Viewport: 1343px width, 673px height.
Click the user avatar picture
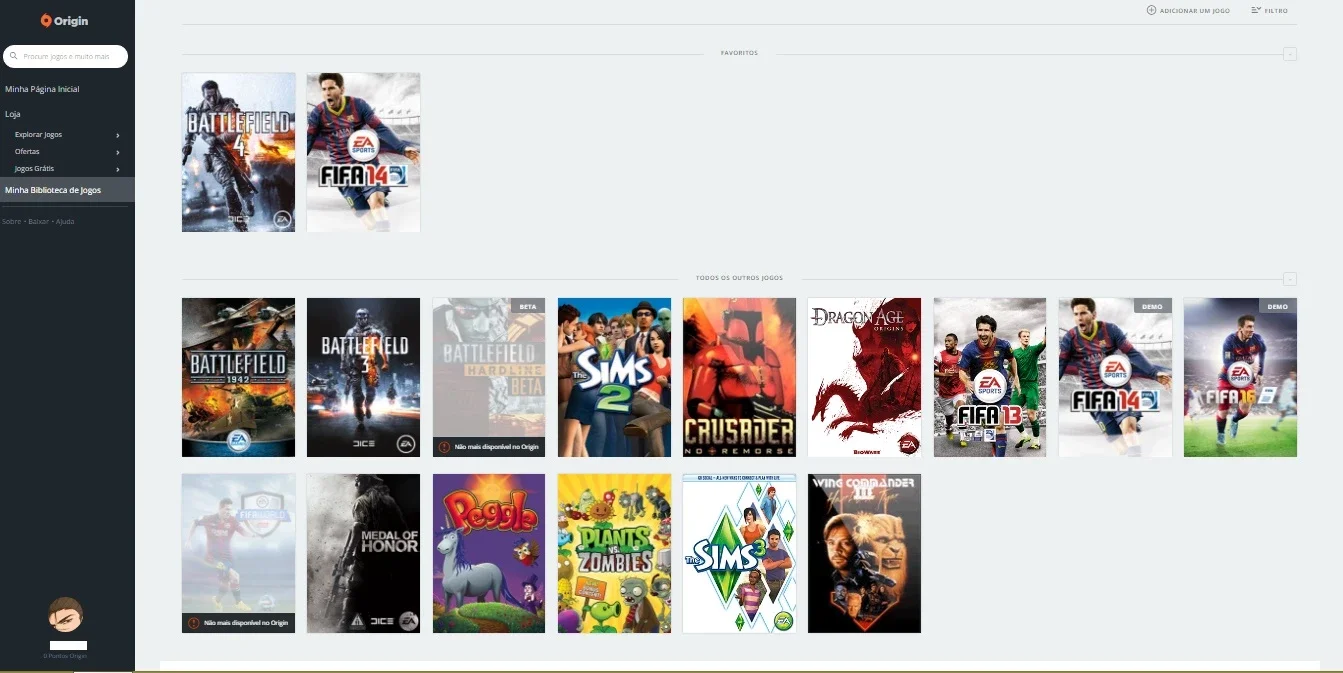[66, 614]
